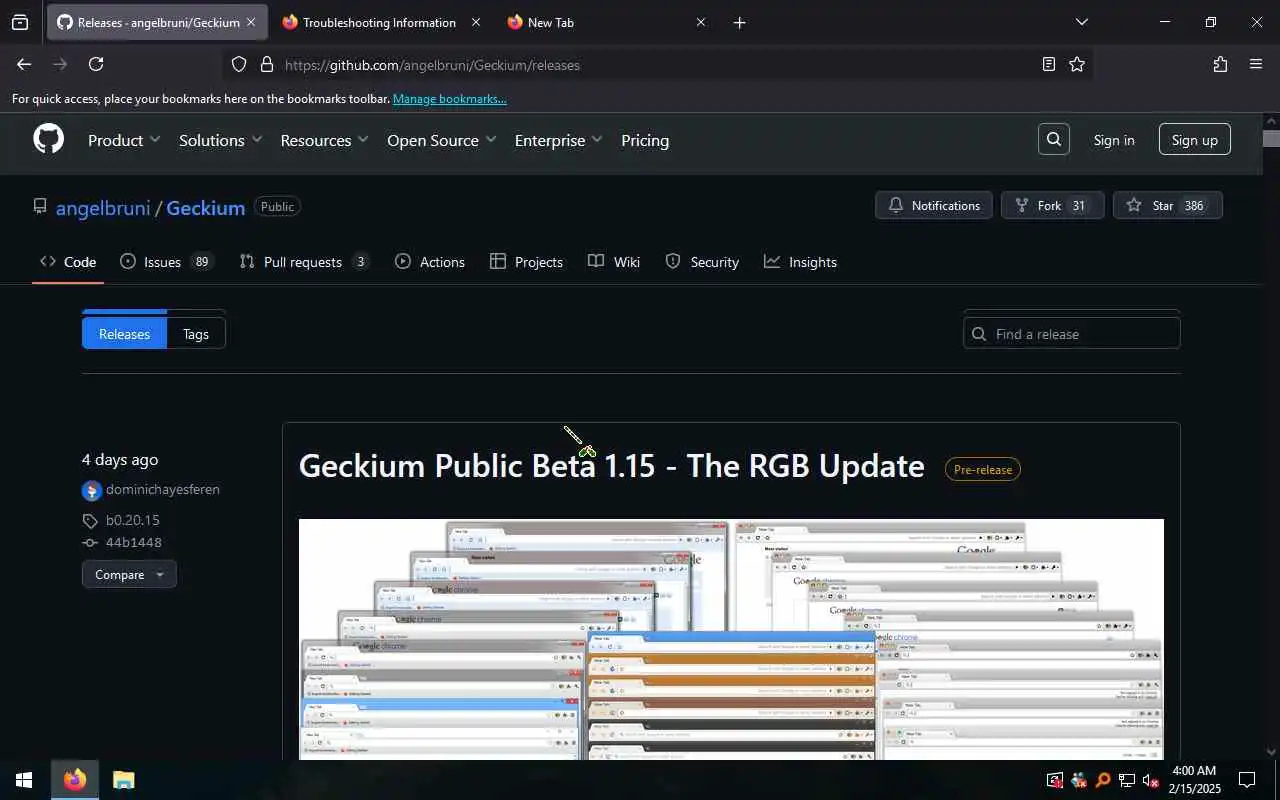Select the Releases browser tab
This screenshot has width=1280, height=800.
[x=157, y=22]
